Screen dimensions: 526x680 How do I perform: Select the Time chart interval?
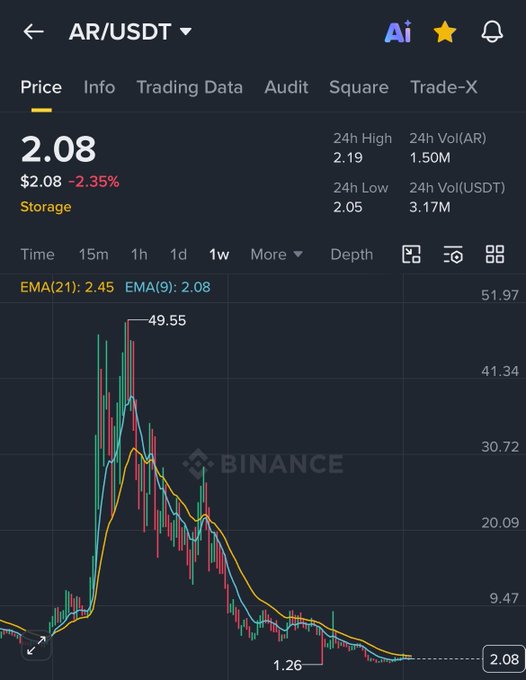click(37, 254)
